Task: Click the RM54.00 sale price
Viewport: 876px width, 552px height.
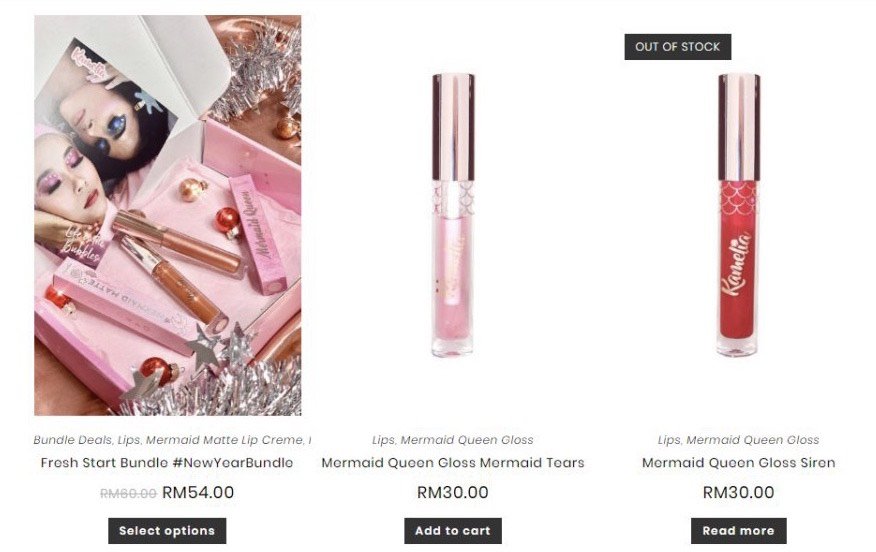Action: pyautogui.click(x=198, y=492)
